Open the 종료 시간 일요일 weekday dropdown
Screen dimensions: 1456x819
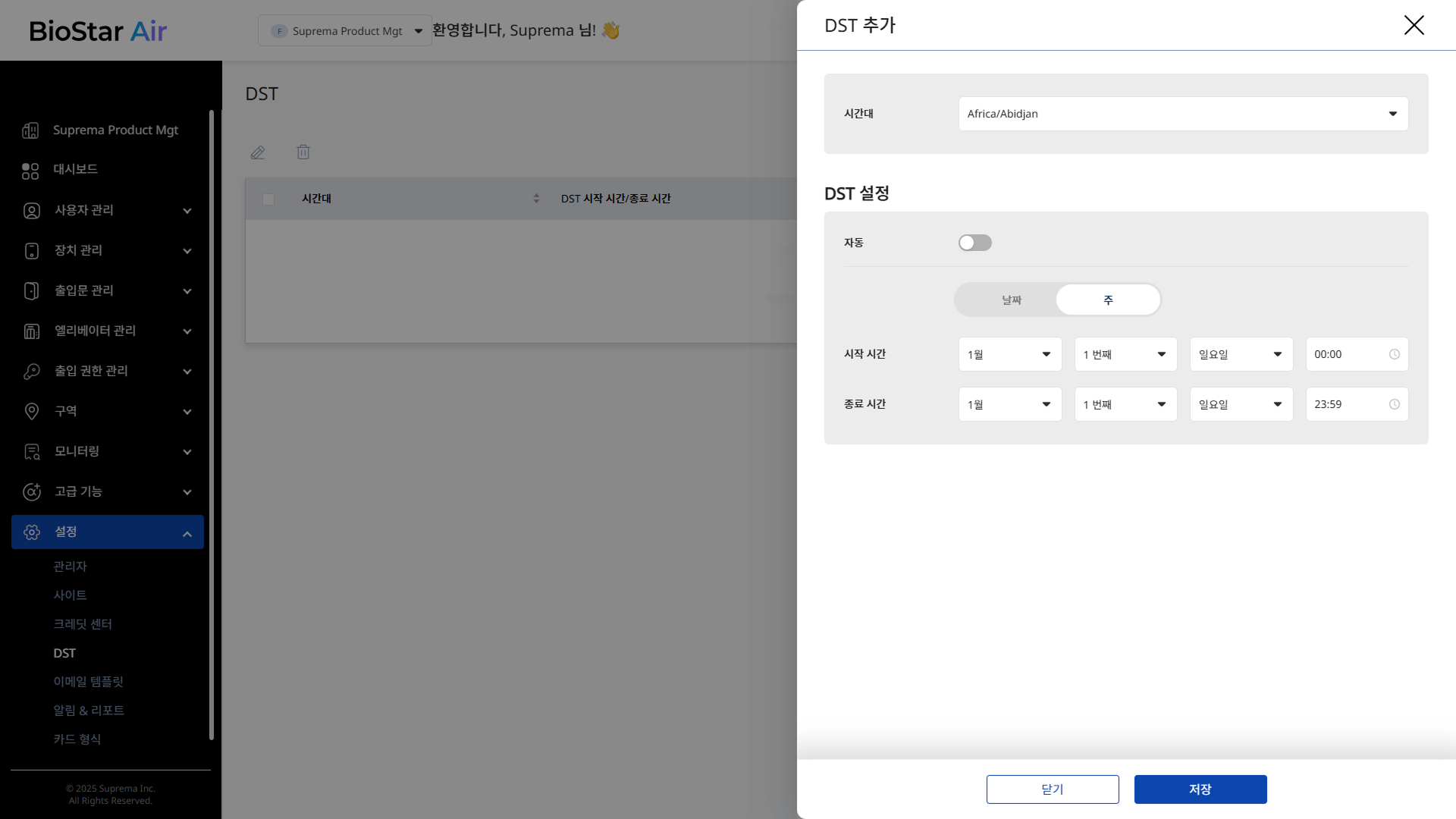(1241, 405)
